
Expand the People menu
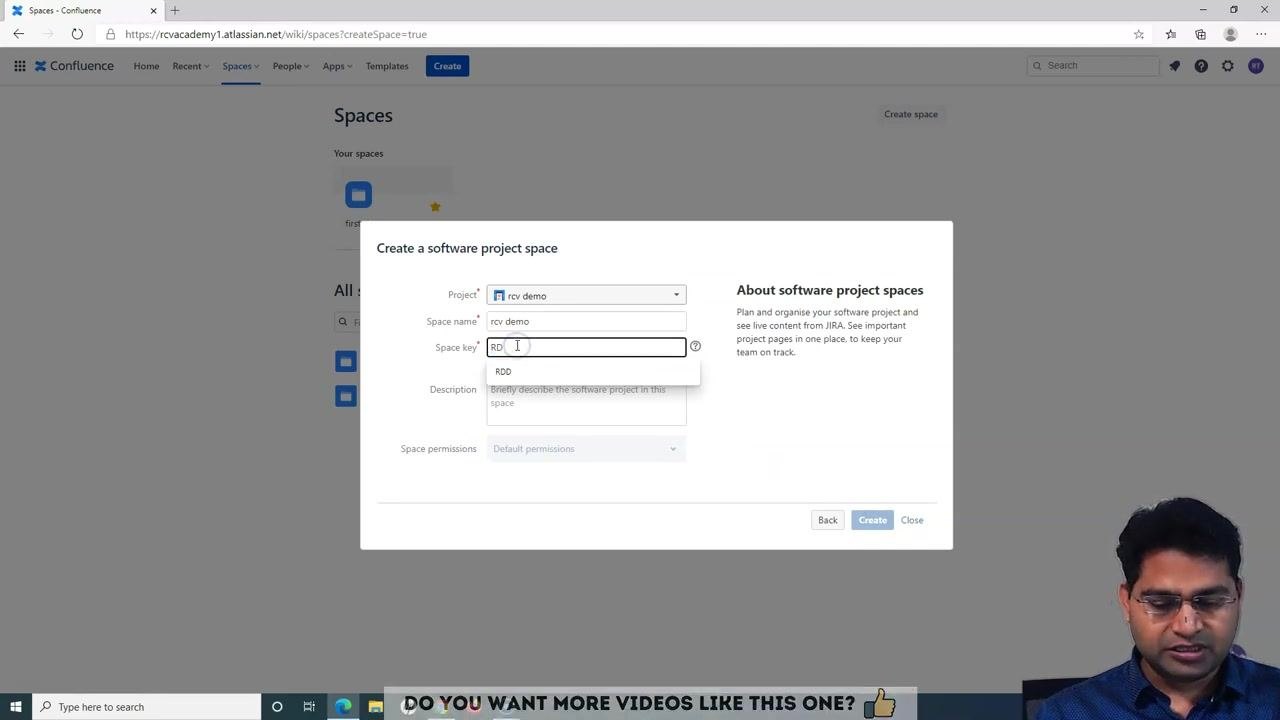(290, 66)
